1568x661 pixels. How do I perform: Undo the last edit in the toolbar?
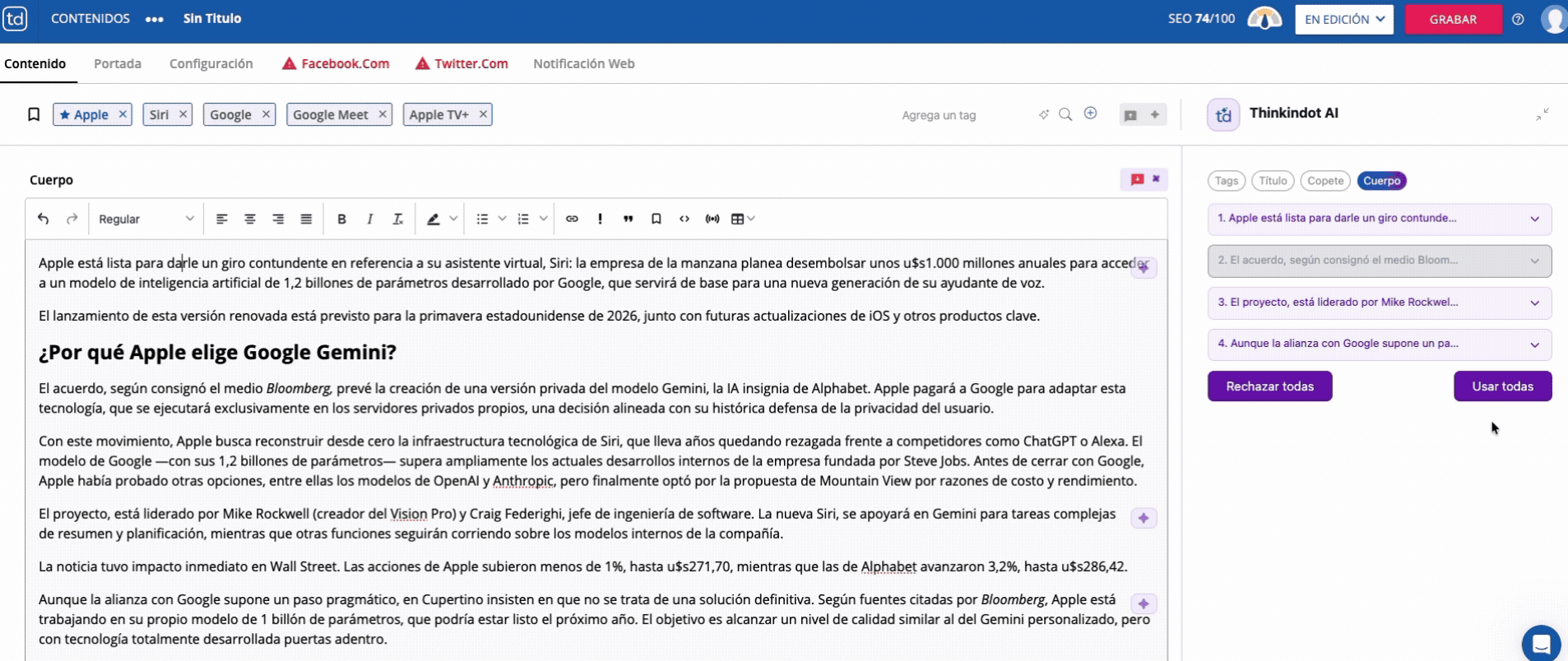[44, 219]
